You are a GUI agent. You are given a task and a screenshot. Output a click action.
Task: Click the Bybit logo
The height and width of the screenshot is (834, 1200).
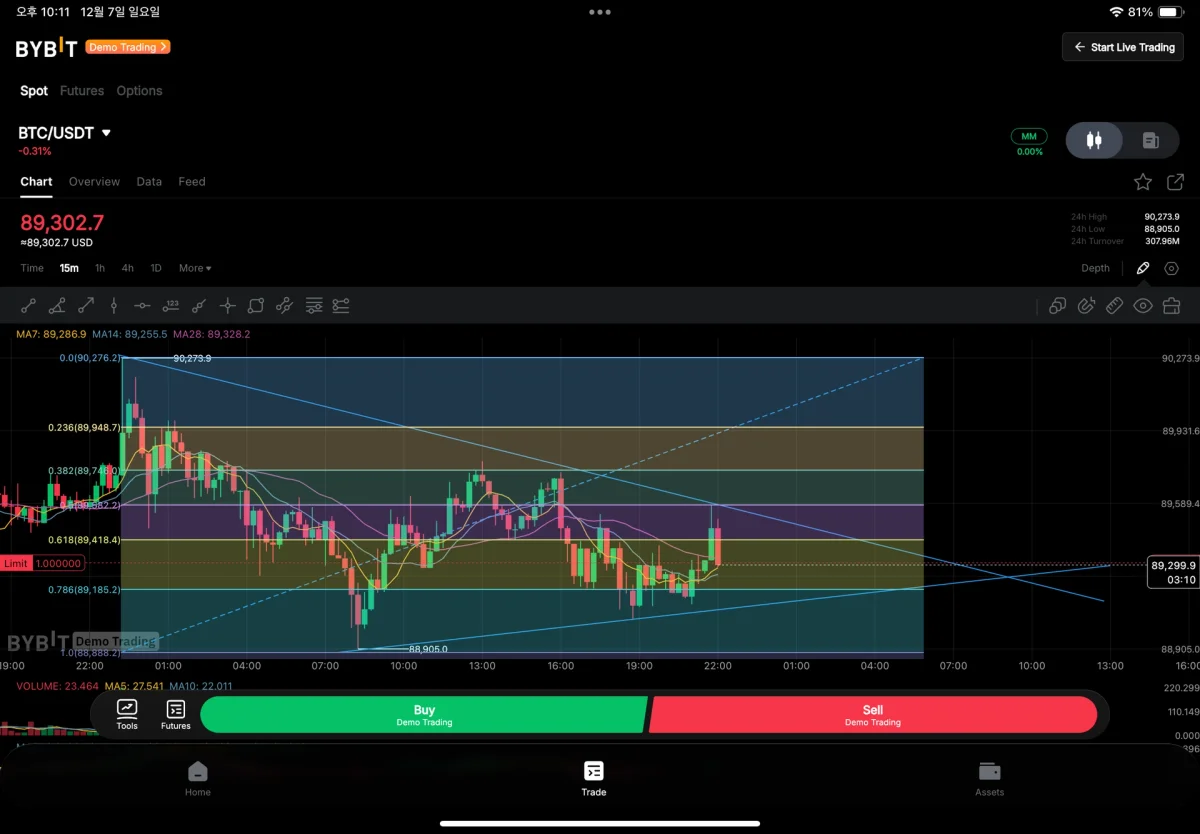46,47
